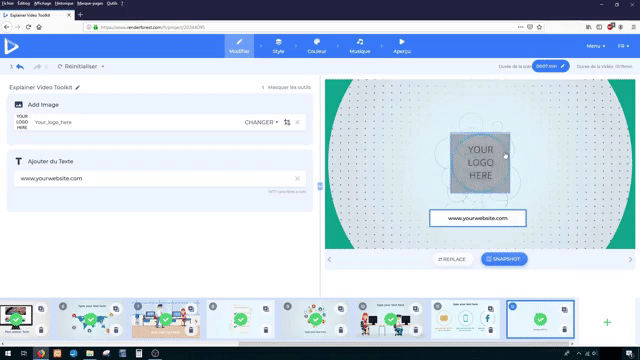The image size is (640, 360).
Task: Edit the scene duration value
Action: (x=550, y=66)
